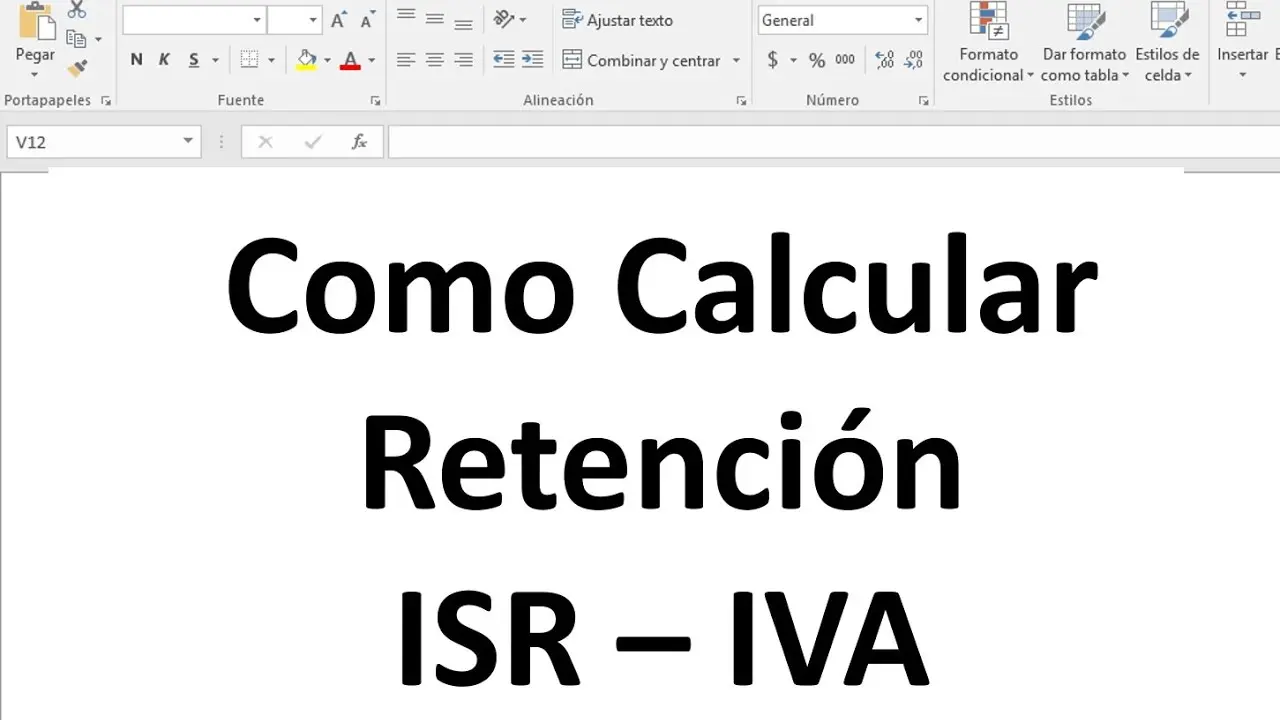Screen dimensions: 1280x720
Task: Apply the 000 thousands separator style
Action: tap(845, 60)
